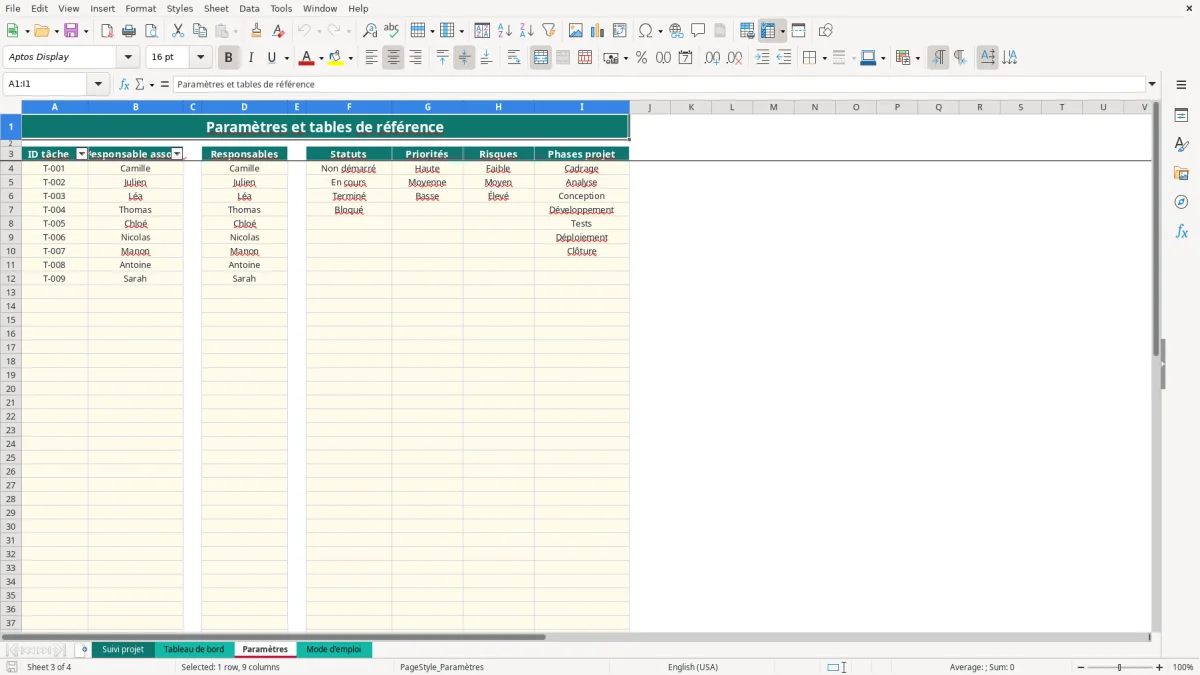
Task: Enable Align Right
Action: [x=416, y=58]
